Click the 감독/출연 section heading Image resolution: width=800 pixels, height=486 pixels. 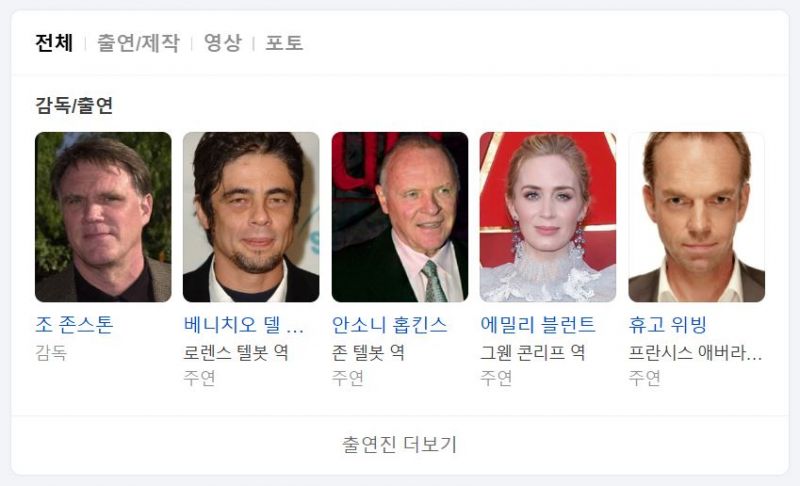point(74,106)
